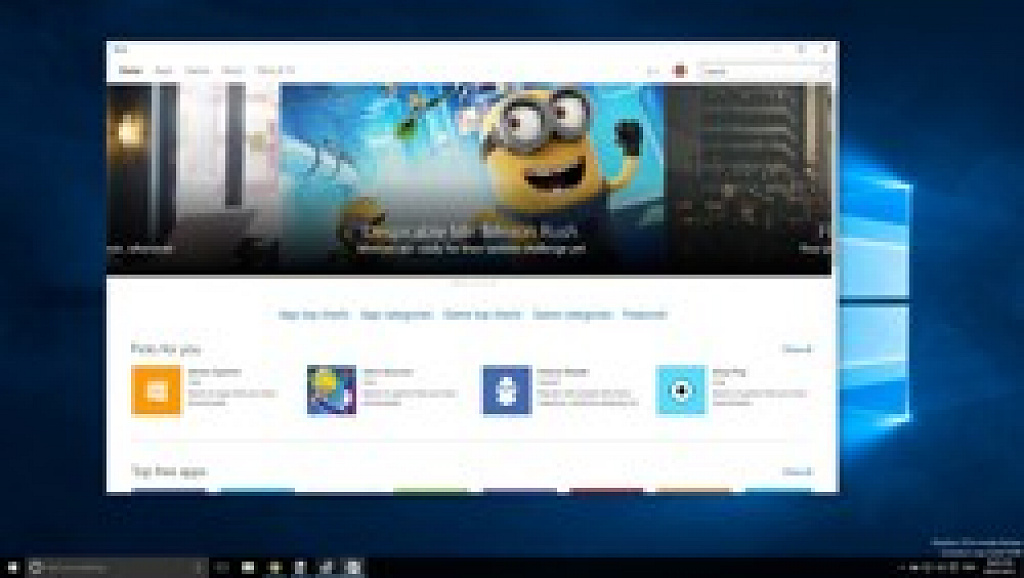1024x578 pixels.
Task: Click the microphone icon in taskbar search
Action: (199, 568)
